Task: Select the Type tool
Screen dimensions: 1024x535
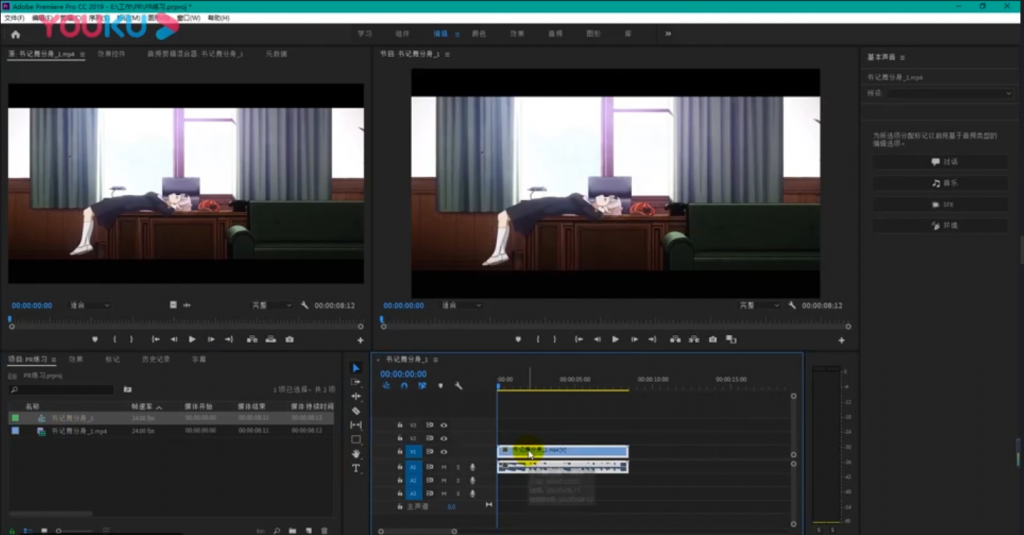Action: pyautogui.click(x=356, y=468)
